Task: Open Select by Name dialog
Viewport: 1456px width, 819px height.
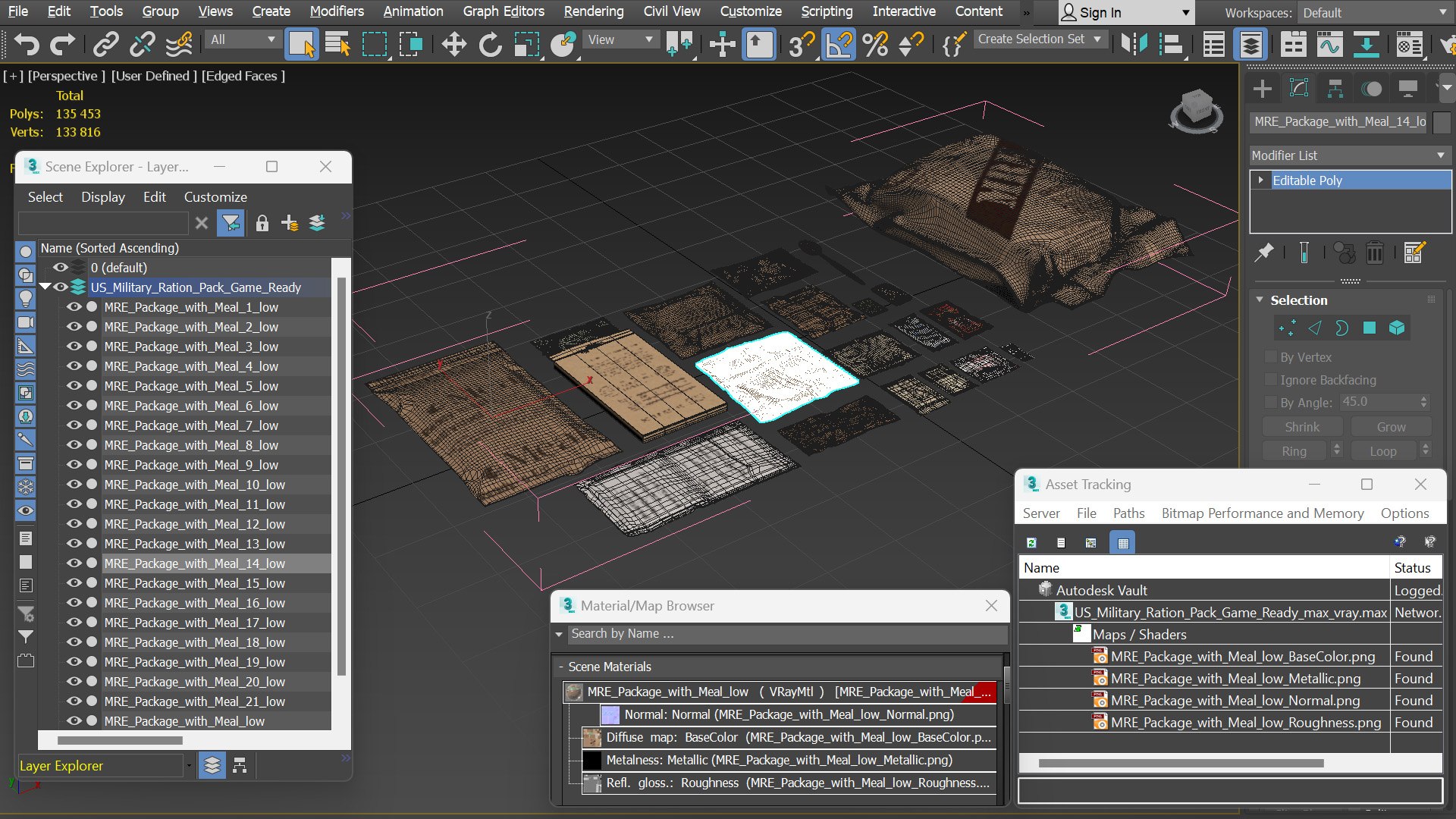Action: tap(337, 45)
